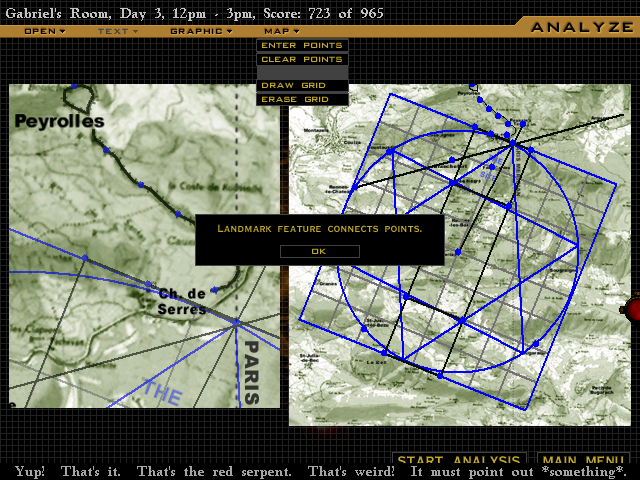Click the red serpent subtitle text
640x480 pixels.
point(321,471)
